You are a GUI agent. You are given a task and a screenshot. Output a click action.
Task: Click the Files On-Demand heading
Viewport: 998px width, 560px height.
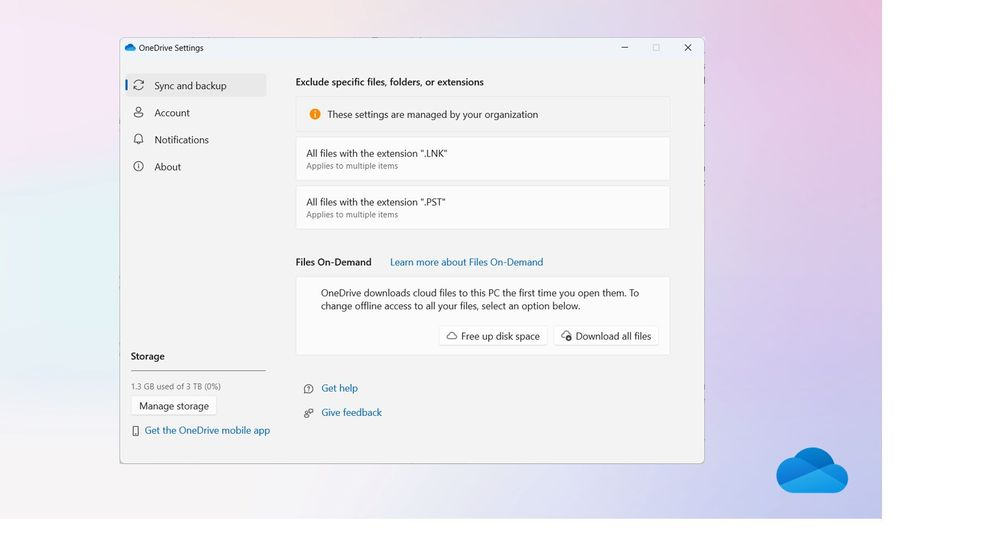tap(334, 262)
